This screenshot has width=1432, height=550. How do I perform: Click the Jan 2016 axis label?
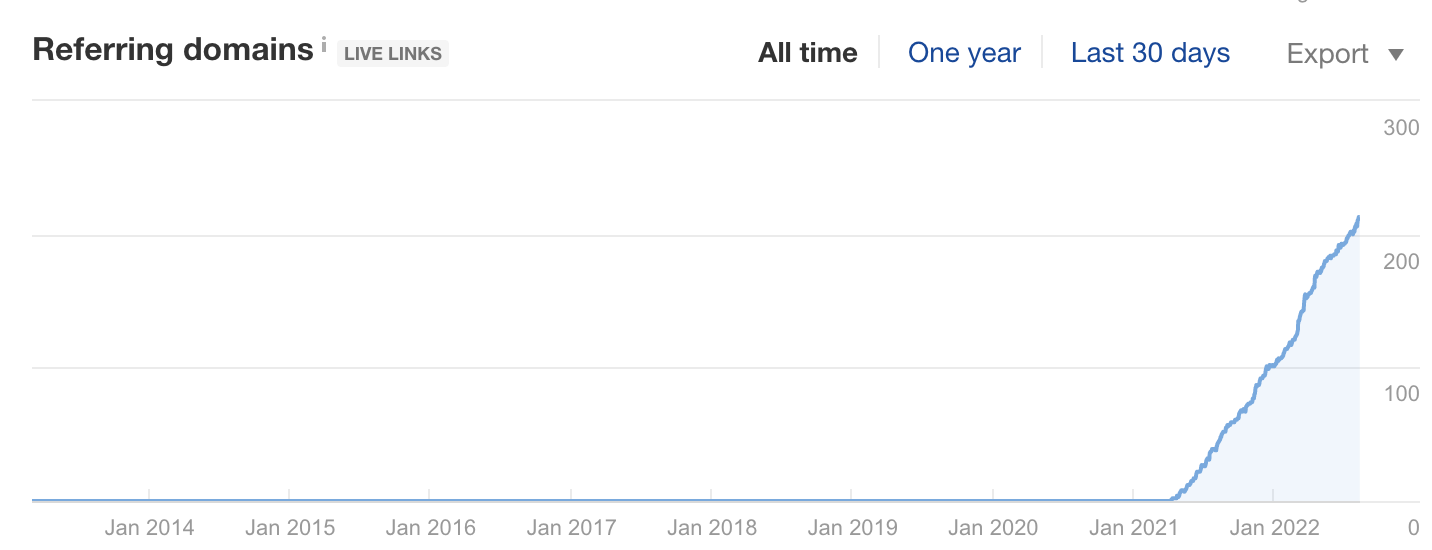(x=430, y=527)
